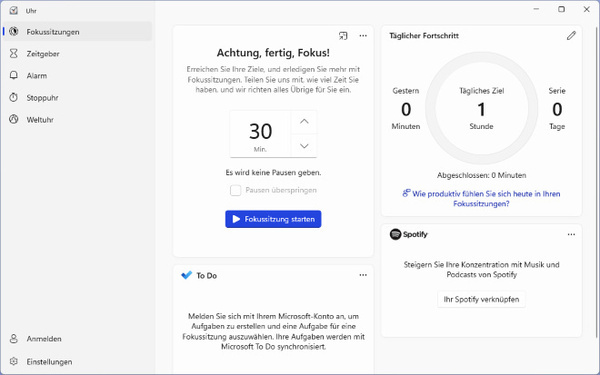Open the productivity feedback link
The width and height of the screenshot is (600, 375).
(x=481, y=199)
